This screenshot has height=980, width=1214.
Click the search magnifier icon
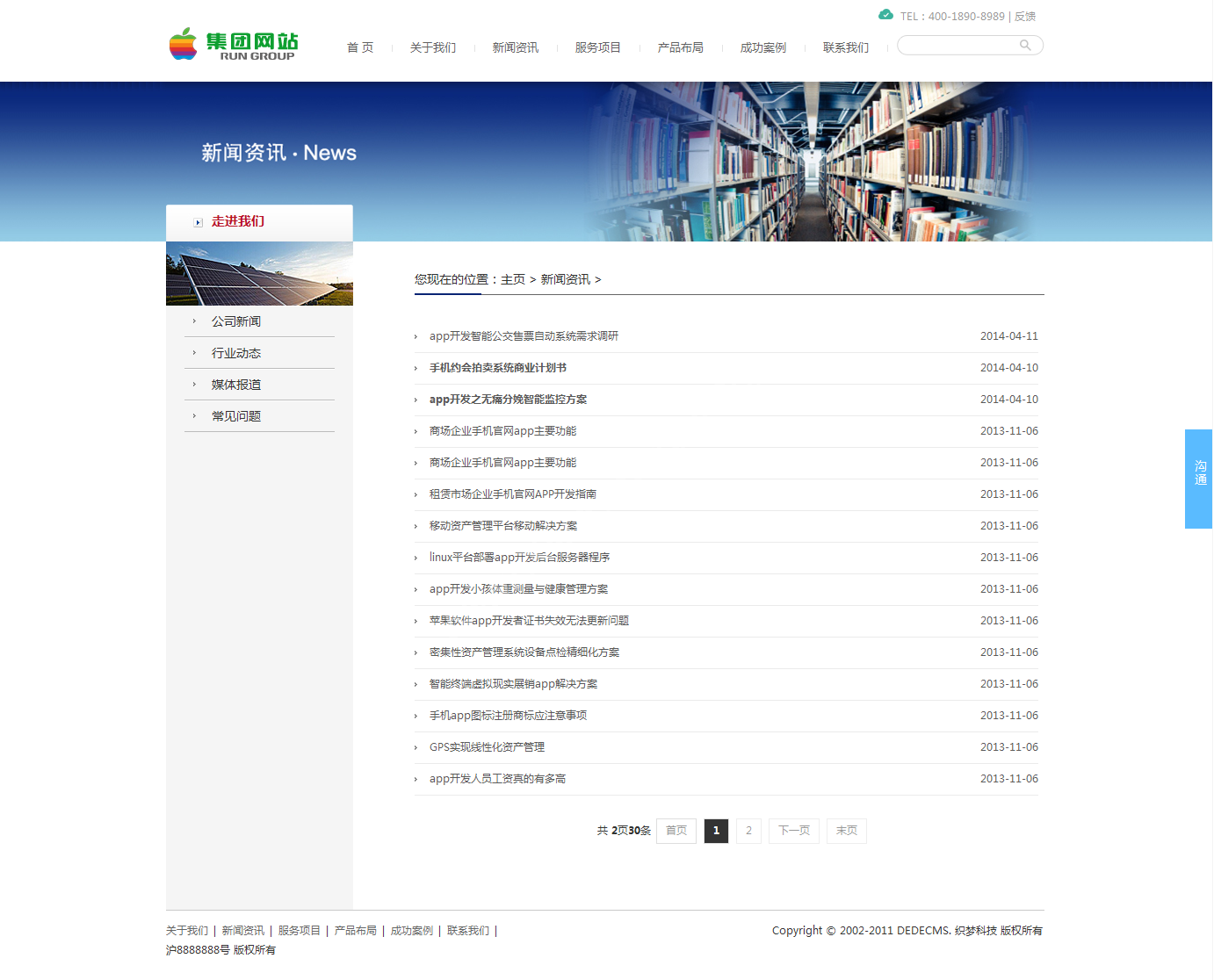(x=1024, y=46)
